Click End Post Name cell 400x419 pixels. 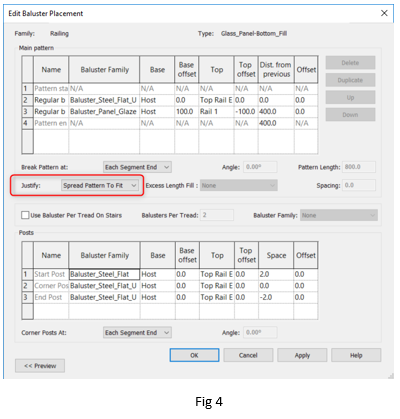pyautogui.click(x=51, y=297)
